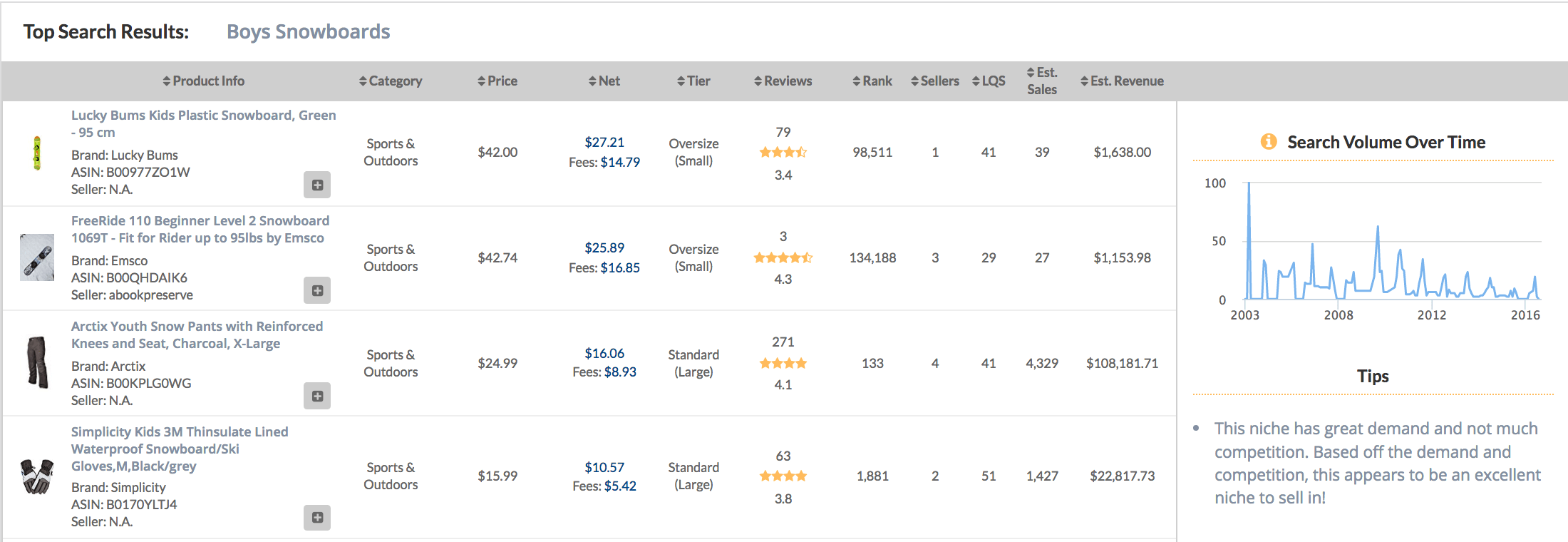1568x542 pixels.
Task: Open Lucky Bums Kids Plastic Snowboard link
Action: (204, 123)
